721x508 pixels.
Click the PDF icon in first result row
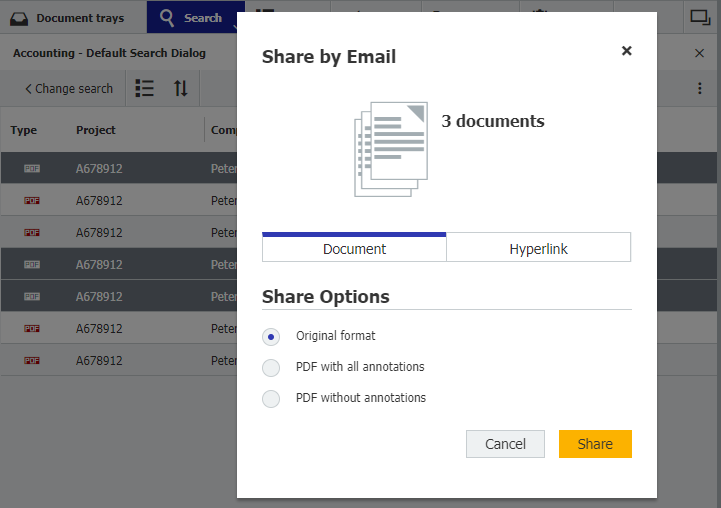[x=31, y=169]
